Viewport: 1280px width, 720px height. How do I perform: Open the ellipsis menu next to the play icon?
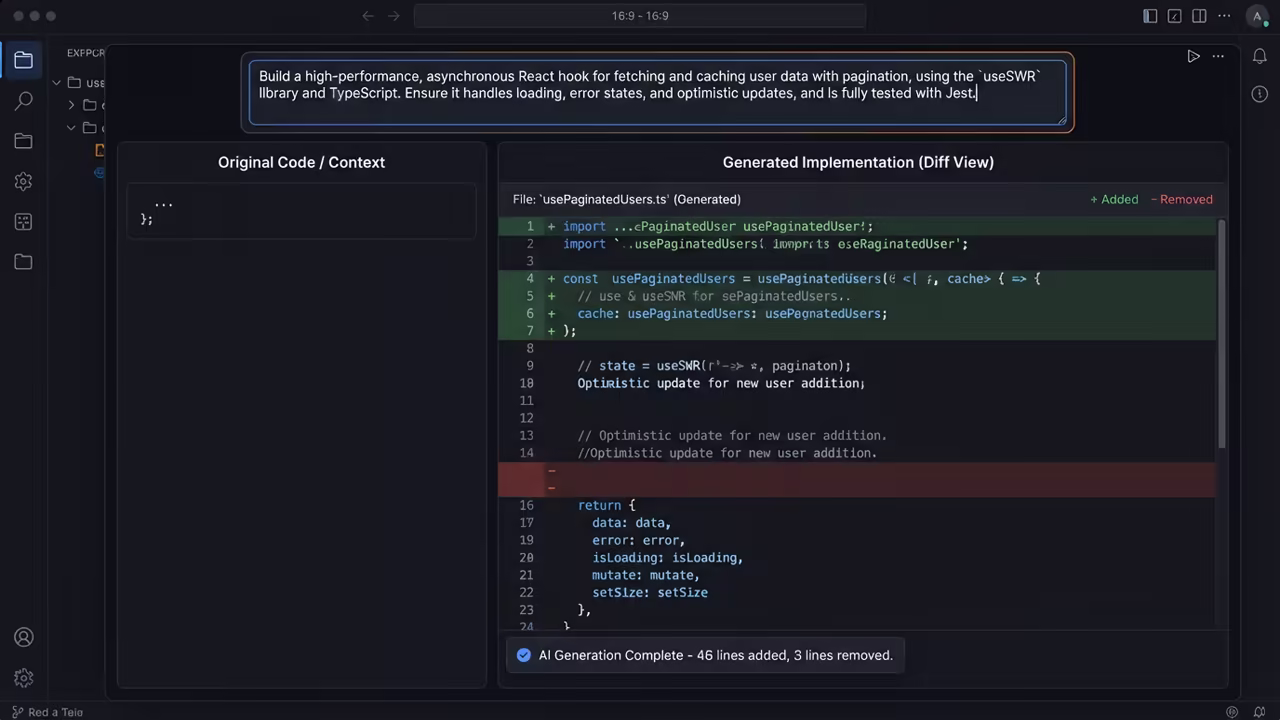[1218, 56]
